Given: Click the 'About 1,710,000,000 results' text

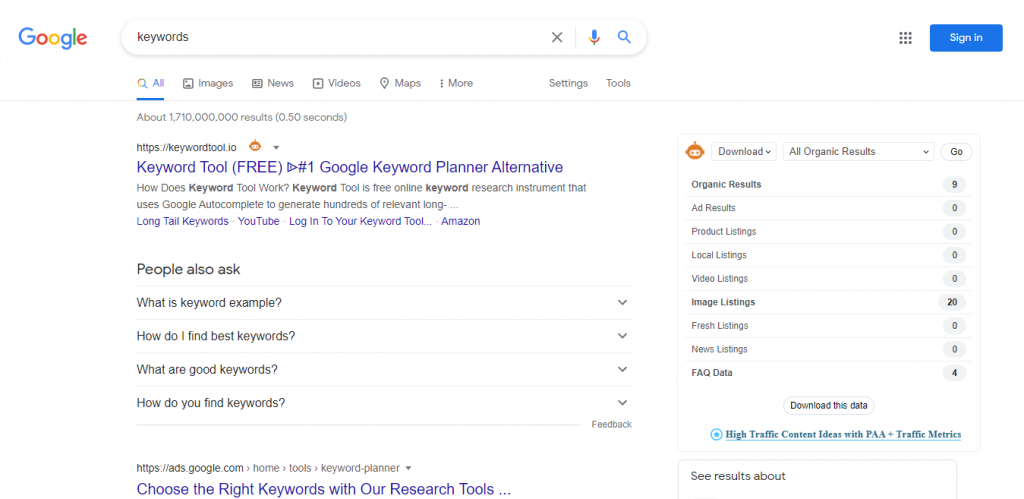Looking at the screenshot, I should coord(242,118).
